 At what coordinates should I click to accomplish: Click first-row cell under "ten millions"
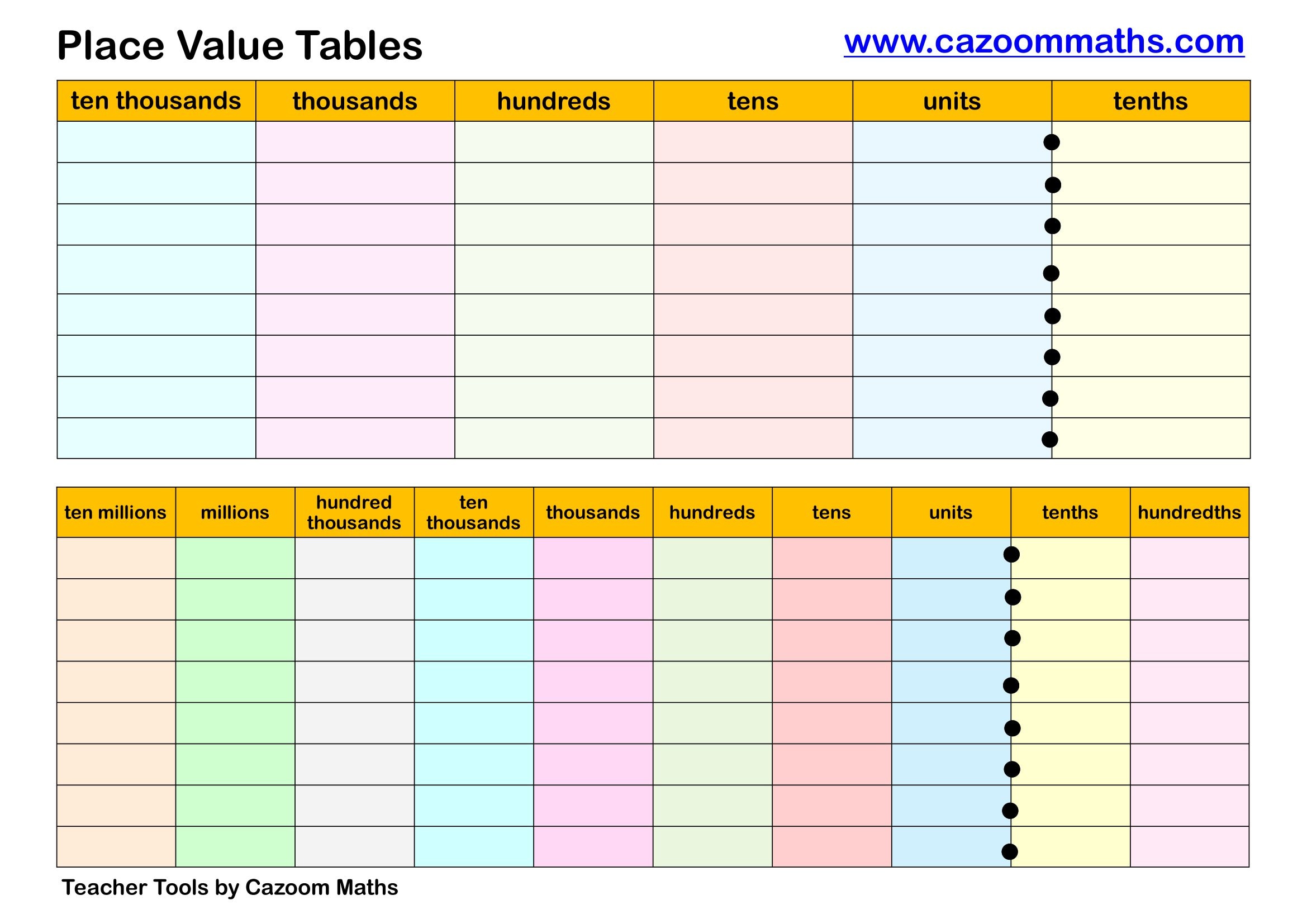[116, 558]
